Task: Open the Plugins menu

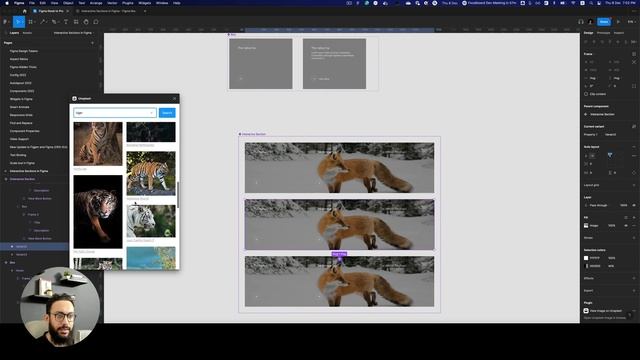Action: [x=128, y=3]
